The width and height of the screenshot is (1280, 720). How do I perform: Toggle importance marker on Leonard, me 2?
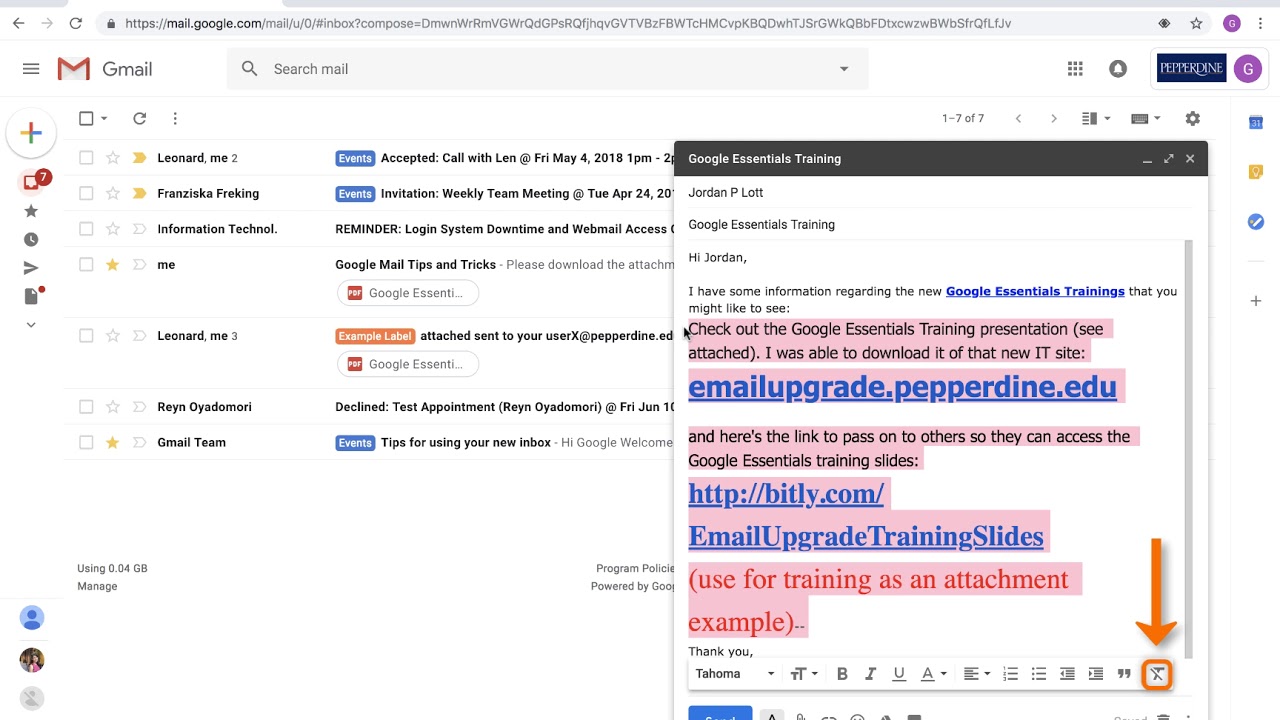pos(139,158)
